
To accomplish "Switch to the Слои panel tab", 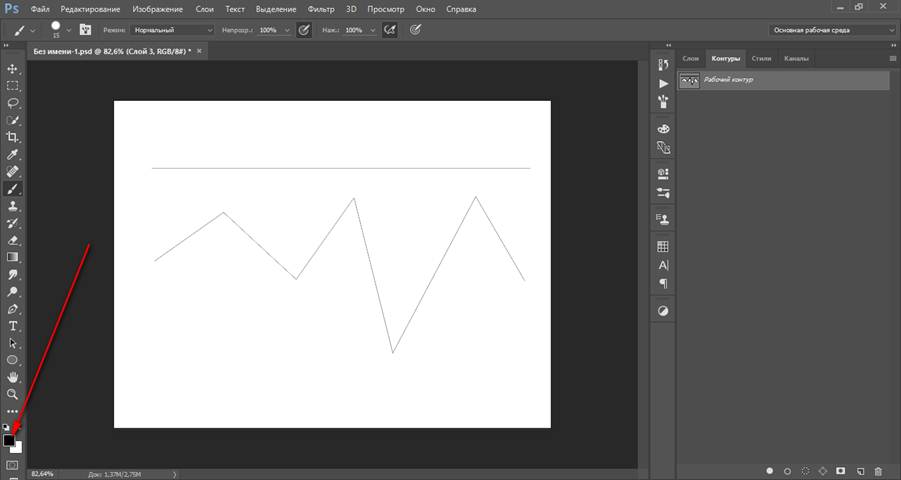I will point(690,59).
